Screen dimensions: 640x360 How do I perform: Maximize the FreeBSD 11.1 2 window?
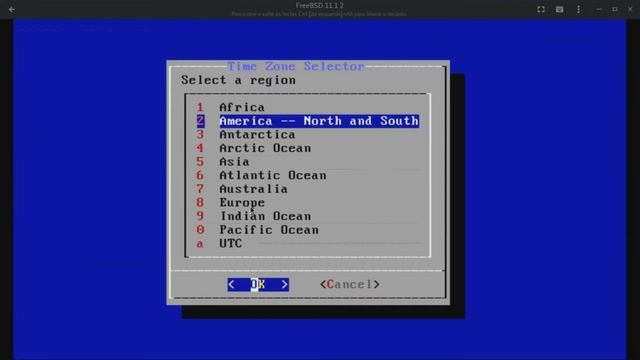click(x=615, y=9)
